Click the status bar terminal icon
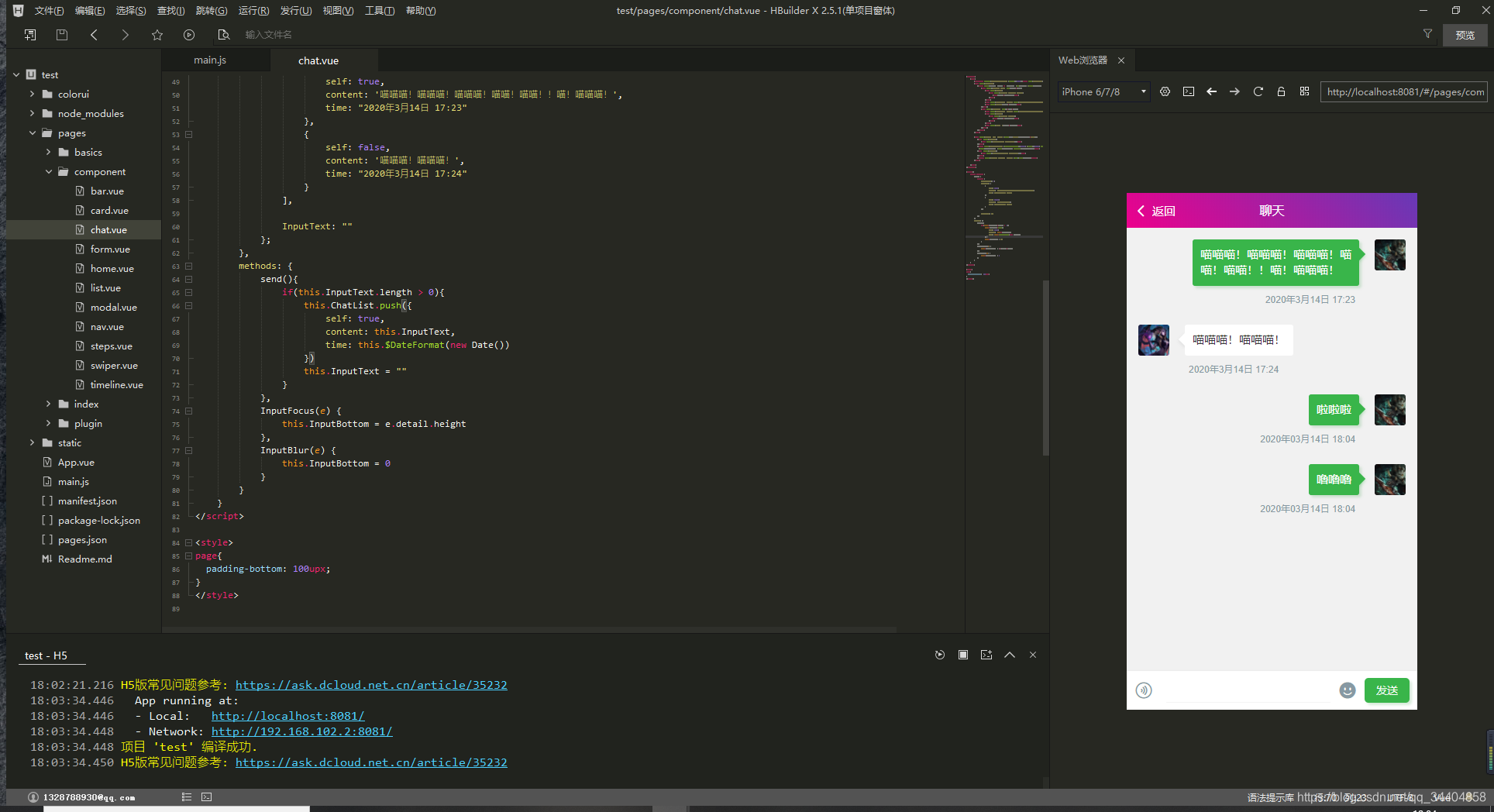Viewport: 1494px width, 812px height. (207, 797)
